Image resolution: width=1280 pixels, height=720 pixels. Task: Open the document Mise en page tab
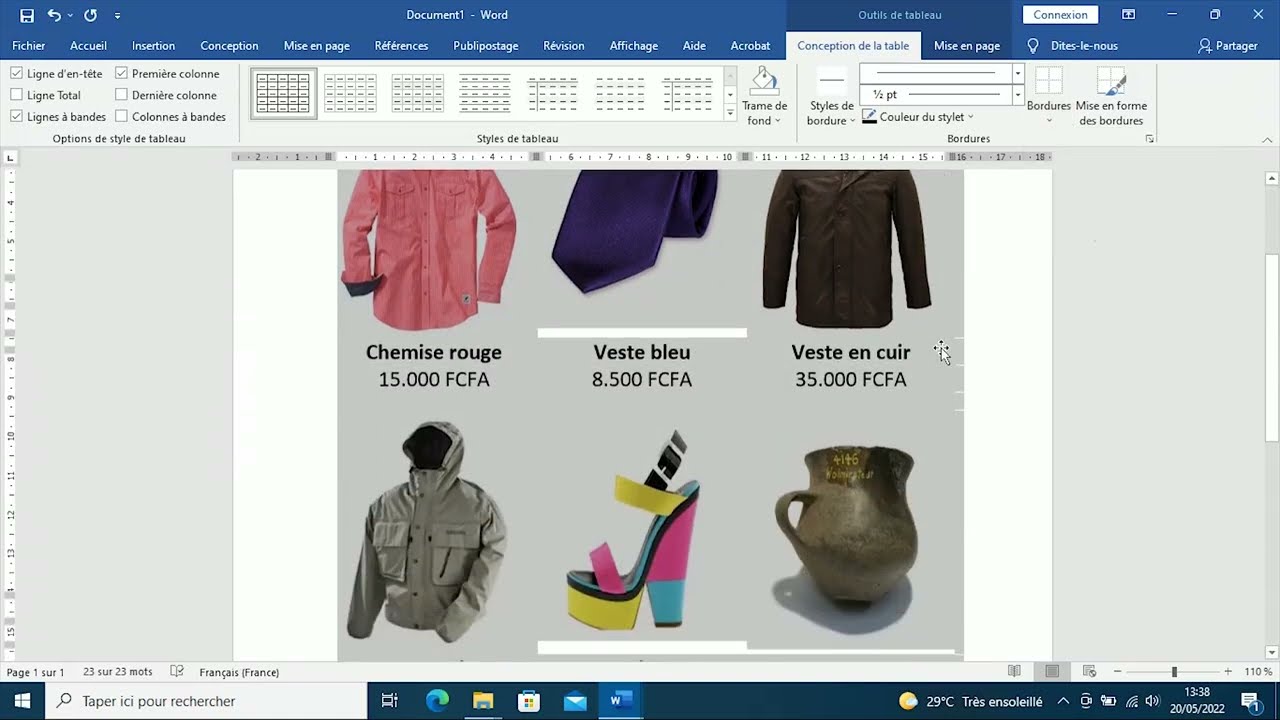tap(316, 46)
